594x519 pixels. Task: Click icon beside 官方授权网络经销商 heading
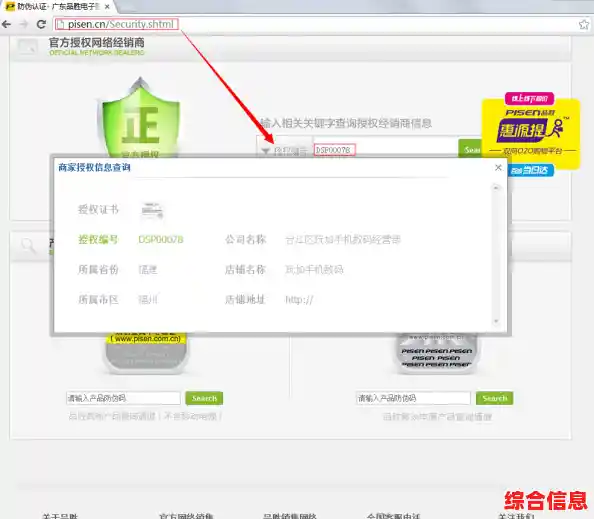28,48
